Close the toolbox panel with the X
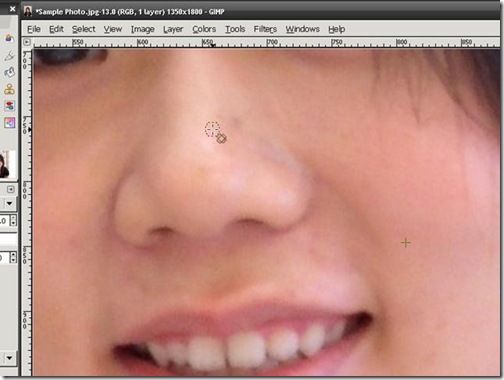The height and width of the screenshot is (380, 504). pos(12,9)
